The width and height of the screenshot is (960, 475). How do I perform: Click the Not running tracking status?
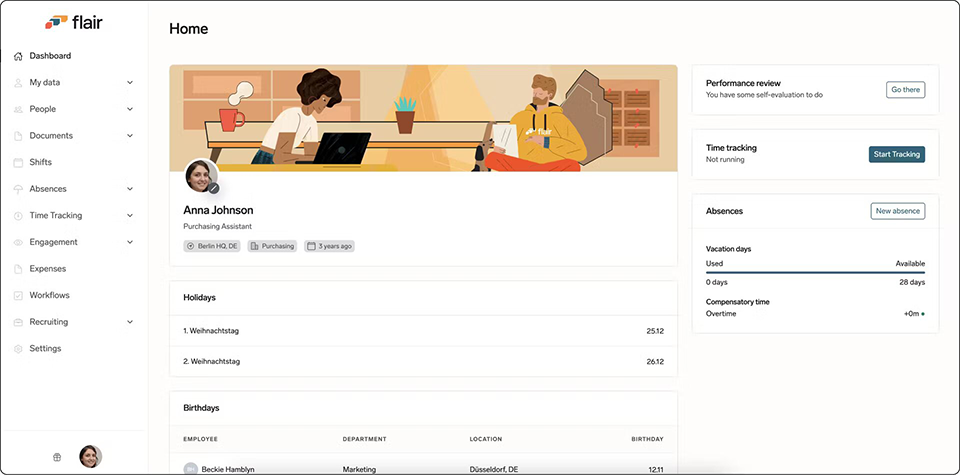725,160
